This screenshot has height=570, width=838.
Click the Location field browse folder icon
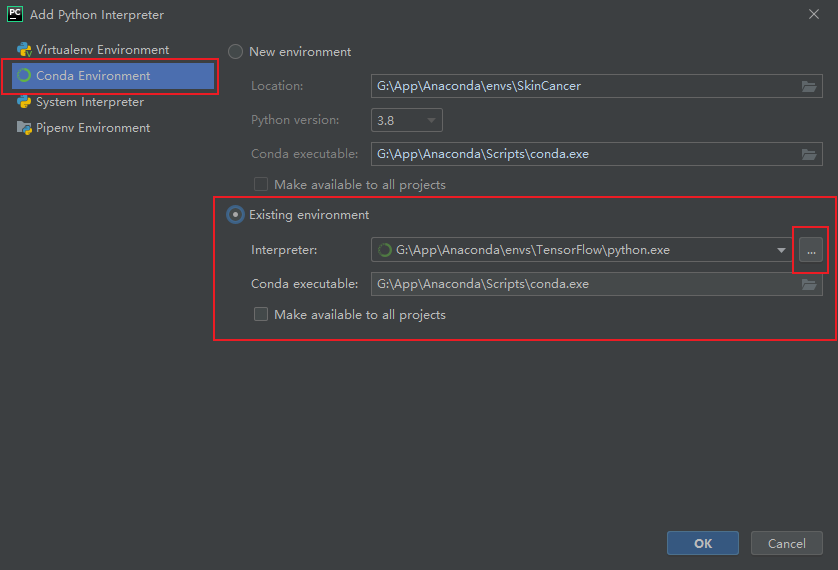click(809, 87)
